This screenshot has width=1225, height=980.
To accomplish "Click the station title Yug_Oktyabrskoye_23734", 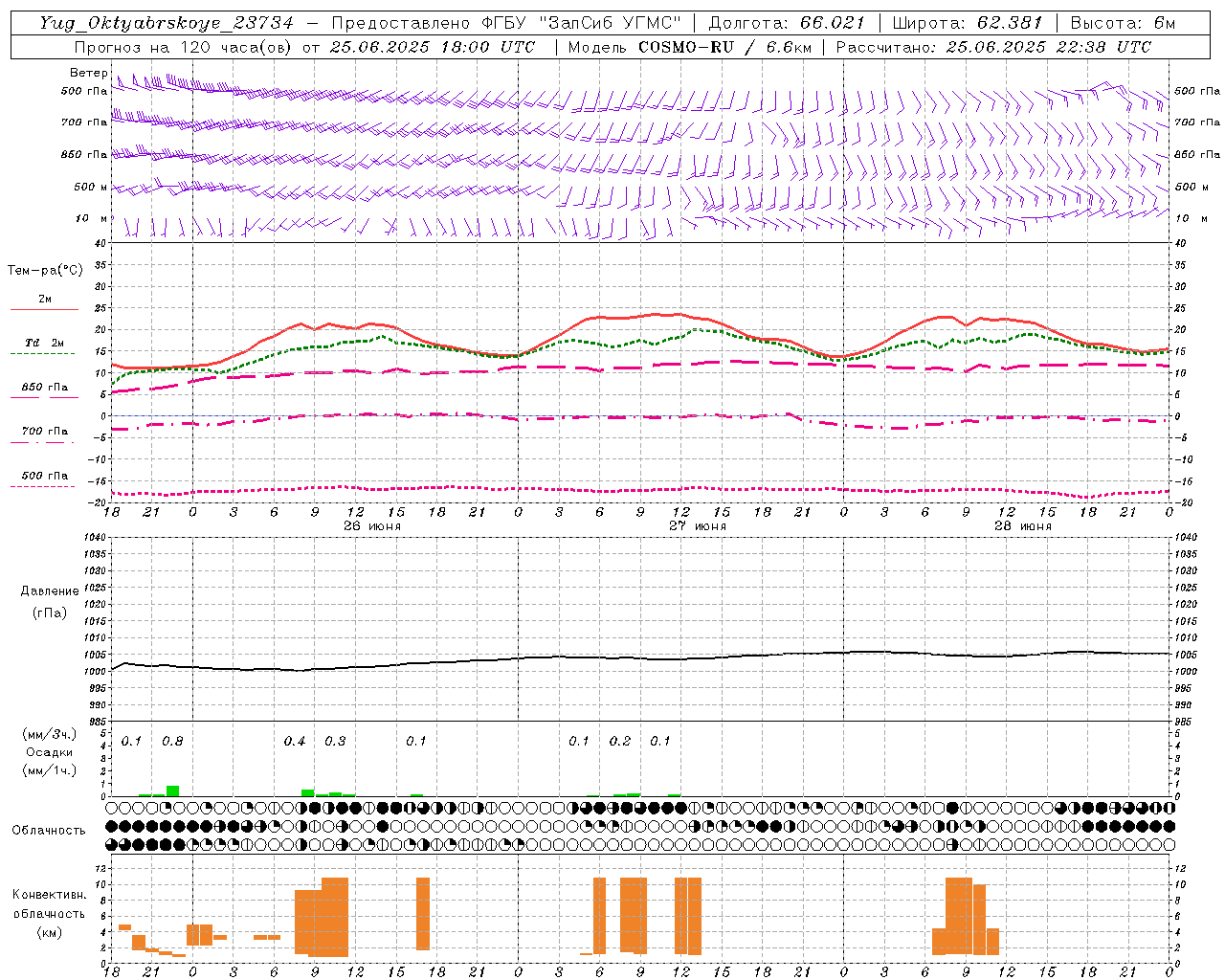I will point(167,23).
